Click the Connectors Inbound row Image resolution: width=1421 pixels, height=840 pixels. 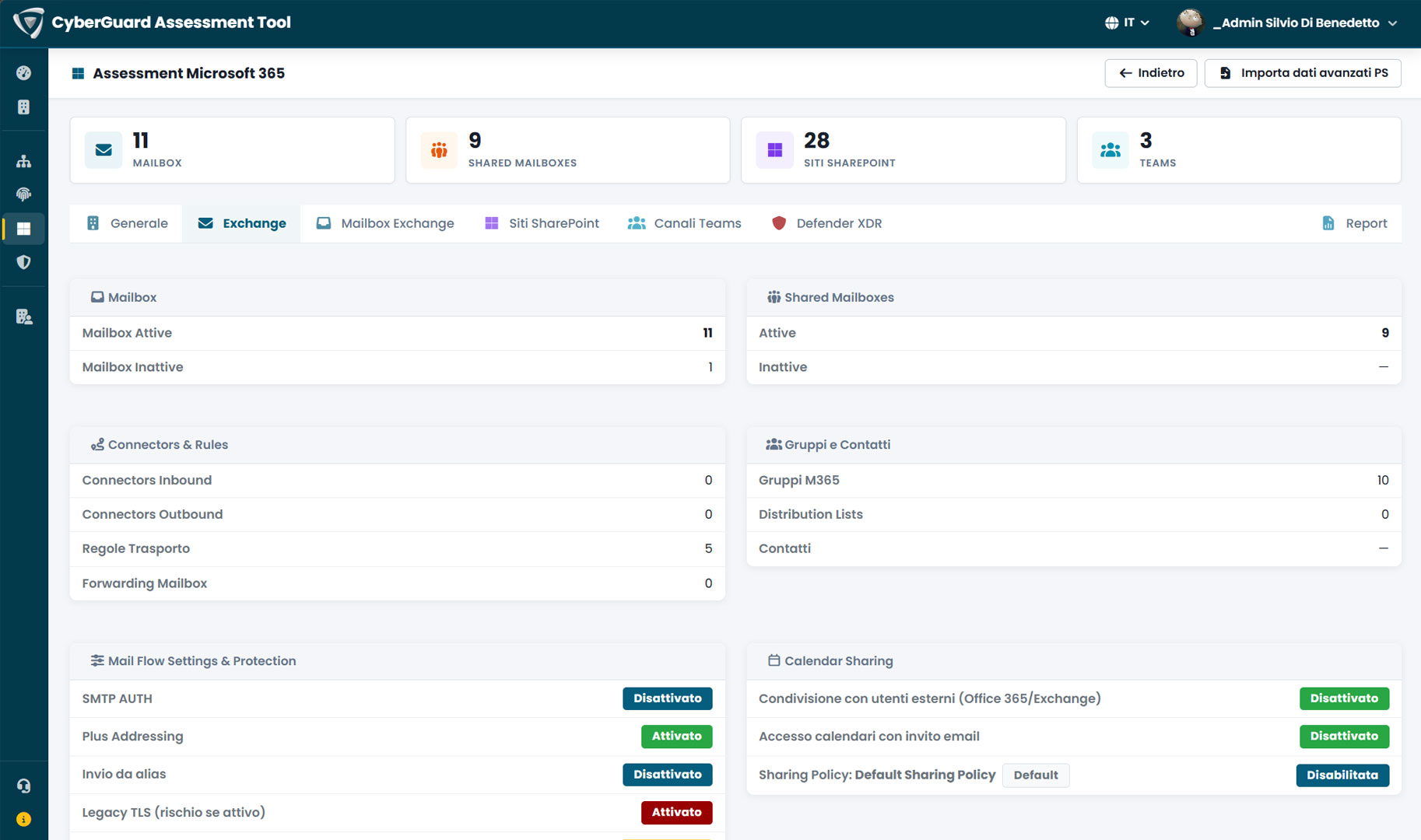click(398, 481)
